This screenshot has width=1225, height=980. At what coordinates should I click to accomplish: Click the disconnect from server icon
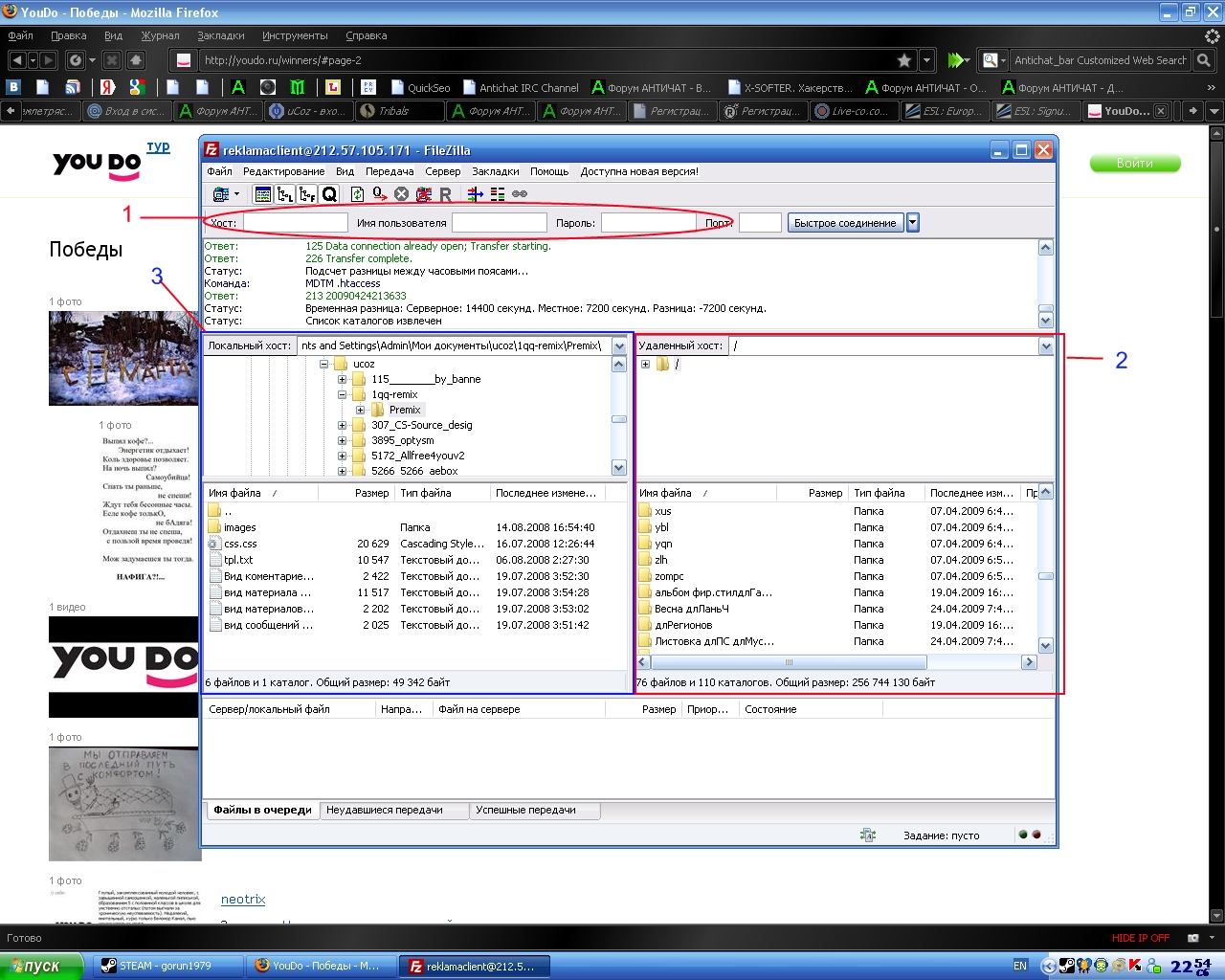click(x=424, y=194)
